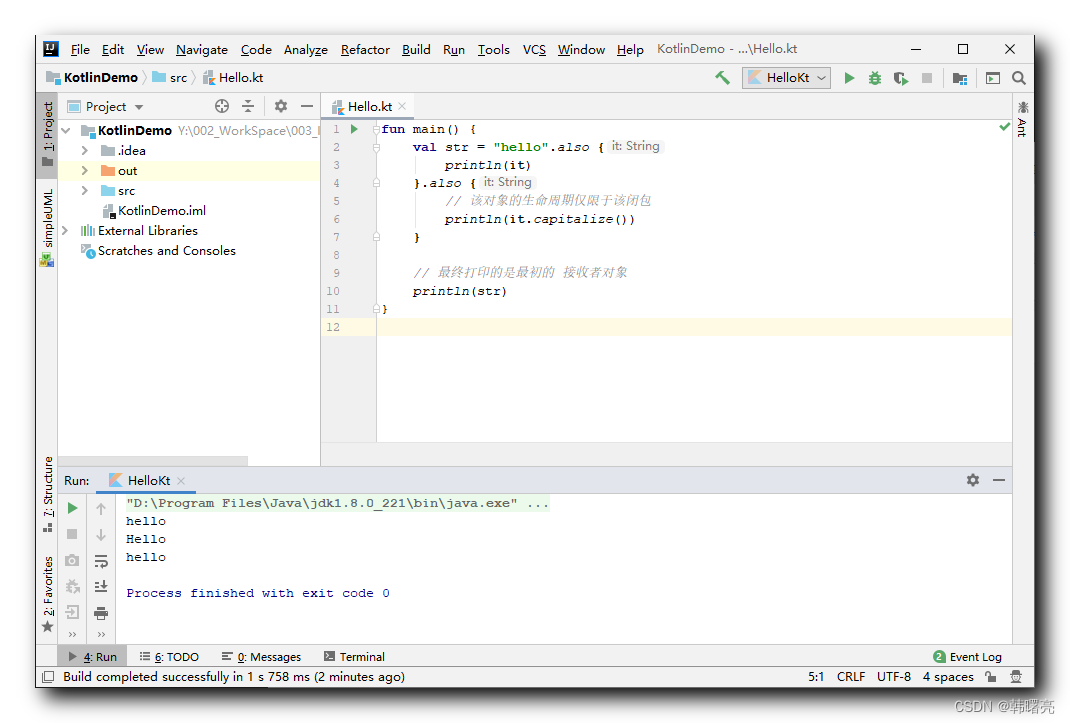Image resolution: width=1070 pixels, height=723 pixels.
Task: Start debugging with the bug icon
Action: (x=874, y=78)
